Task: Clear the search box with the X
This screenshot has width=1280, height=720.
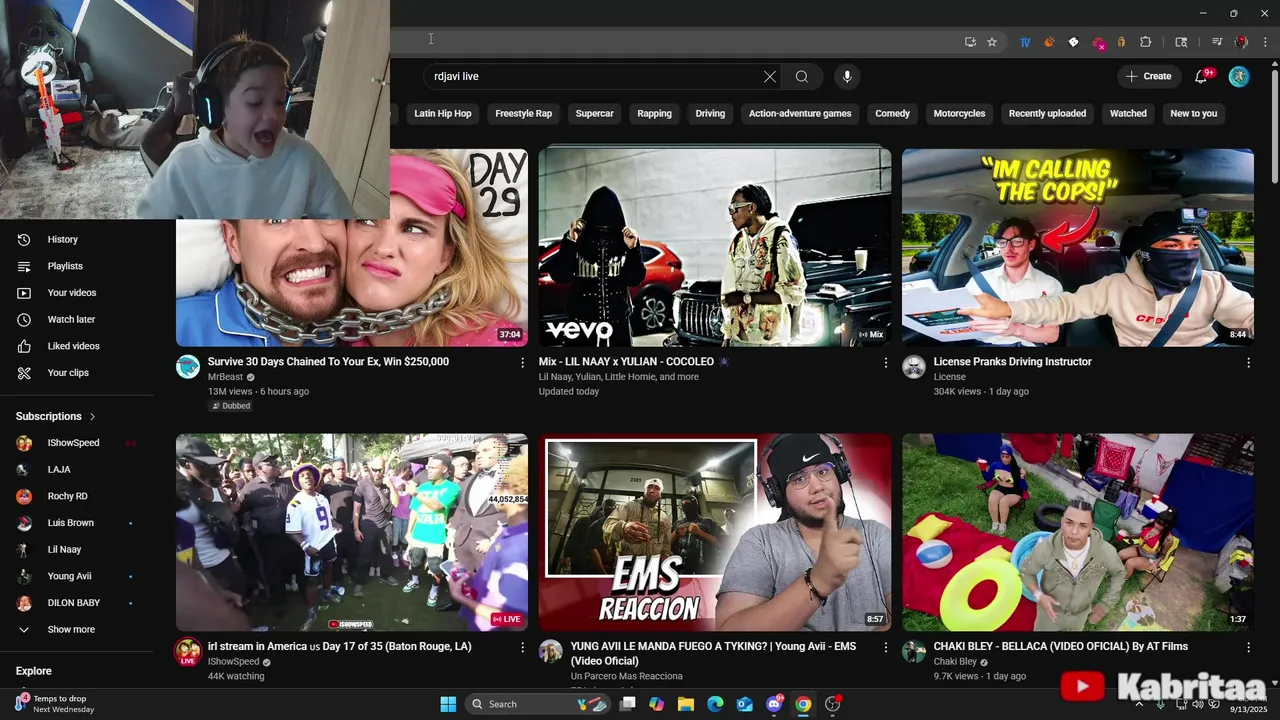Action: (770, 76)
